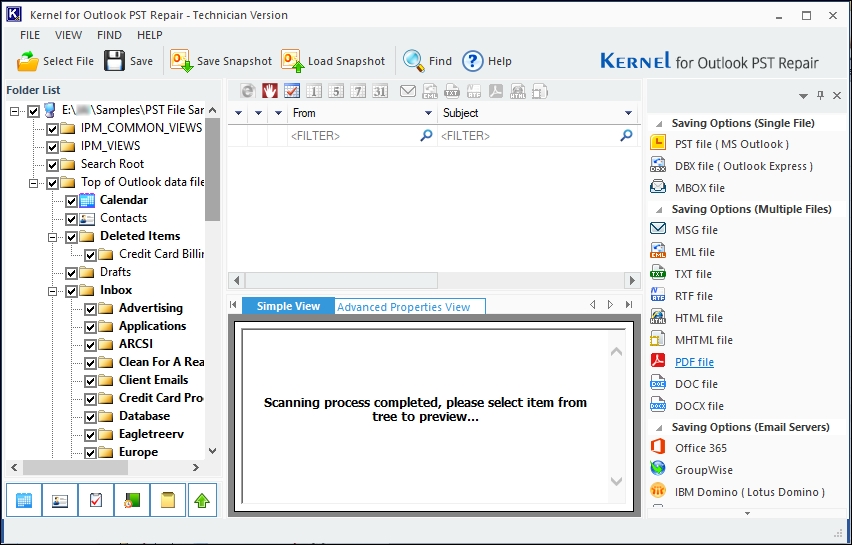Switch to the Simple View tab
852x545 pixels.
[x=288, y=306]
